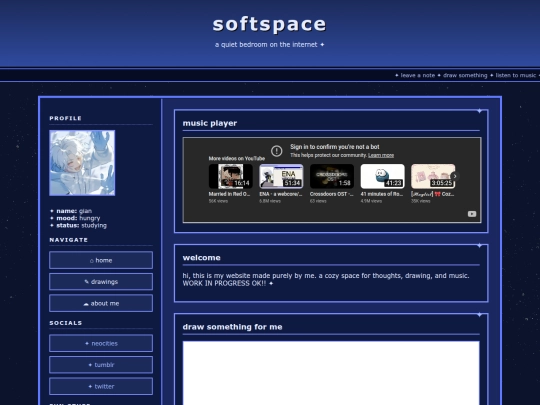Click 'leave a note' in the marquee

pos(418,75)
